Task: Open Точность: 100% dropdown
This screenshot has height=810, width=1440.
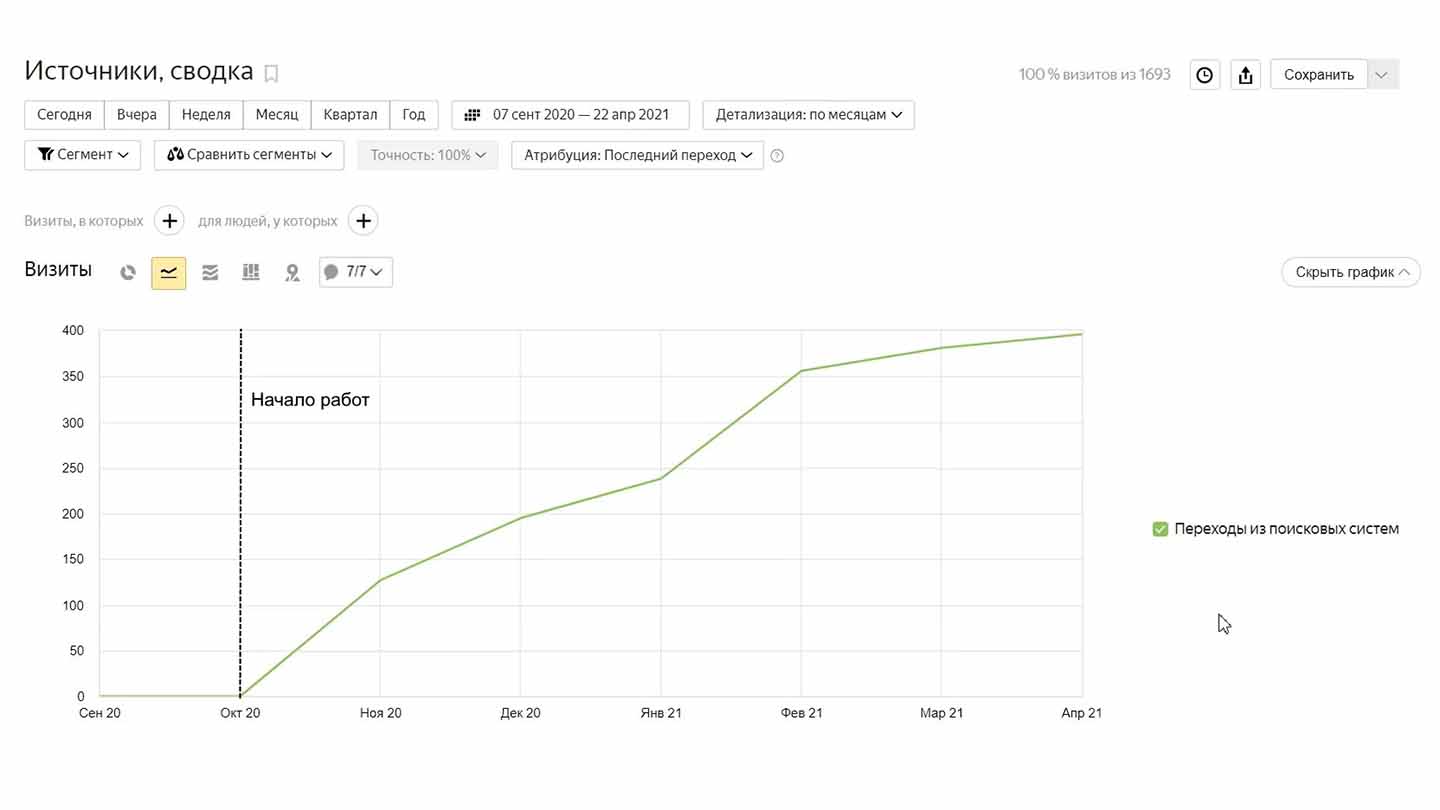Action: tap(428, 155)
